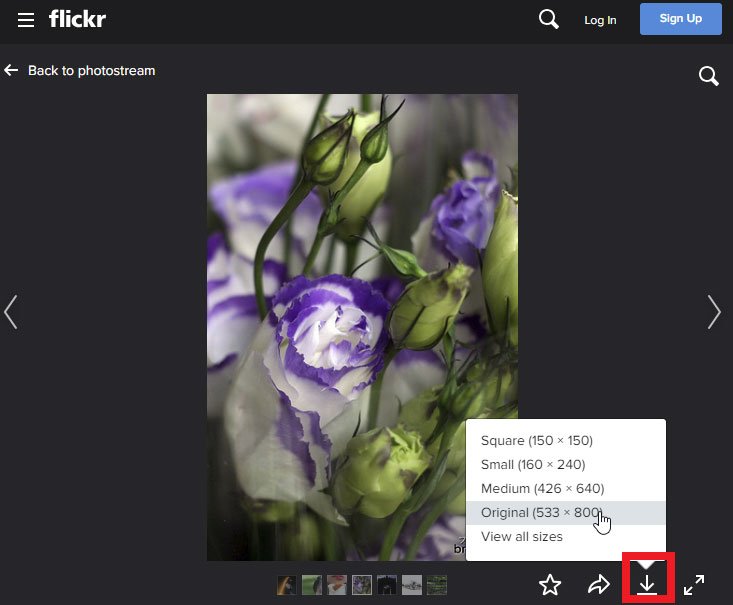
Task: Click the Flickr logo
Action: coord(77,19)
